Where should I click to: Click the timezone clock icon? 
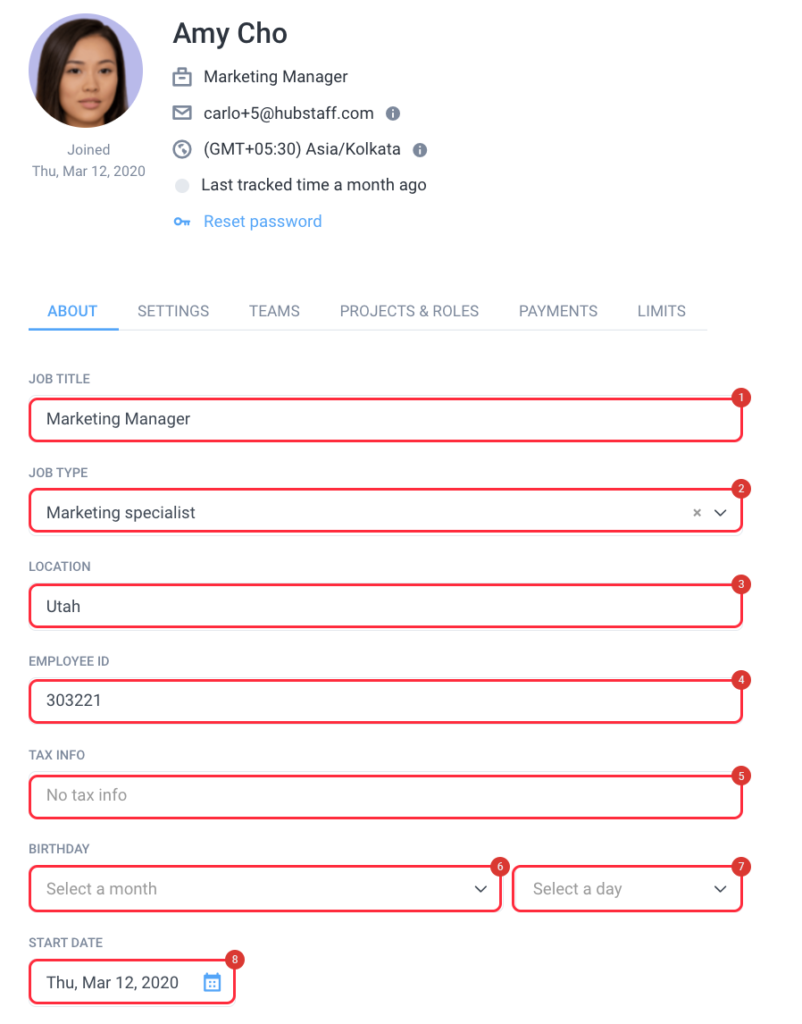(182, 149)
